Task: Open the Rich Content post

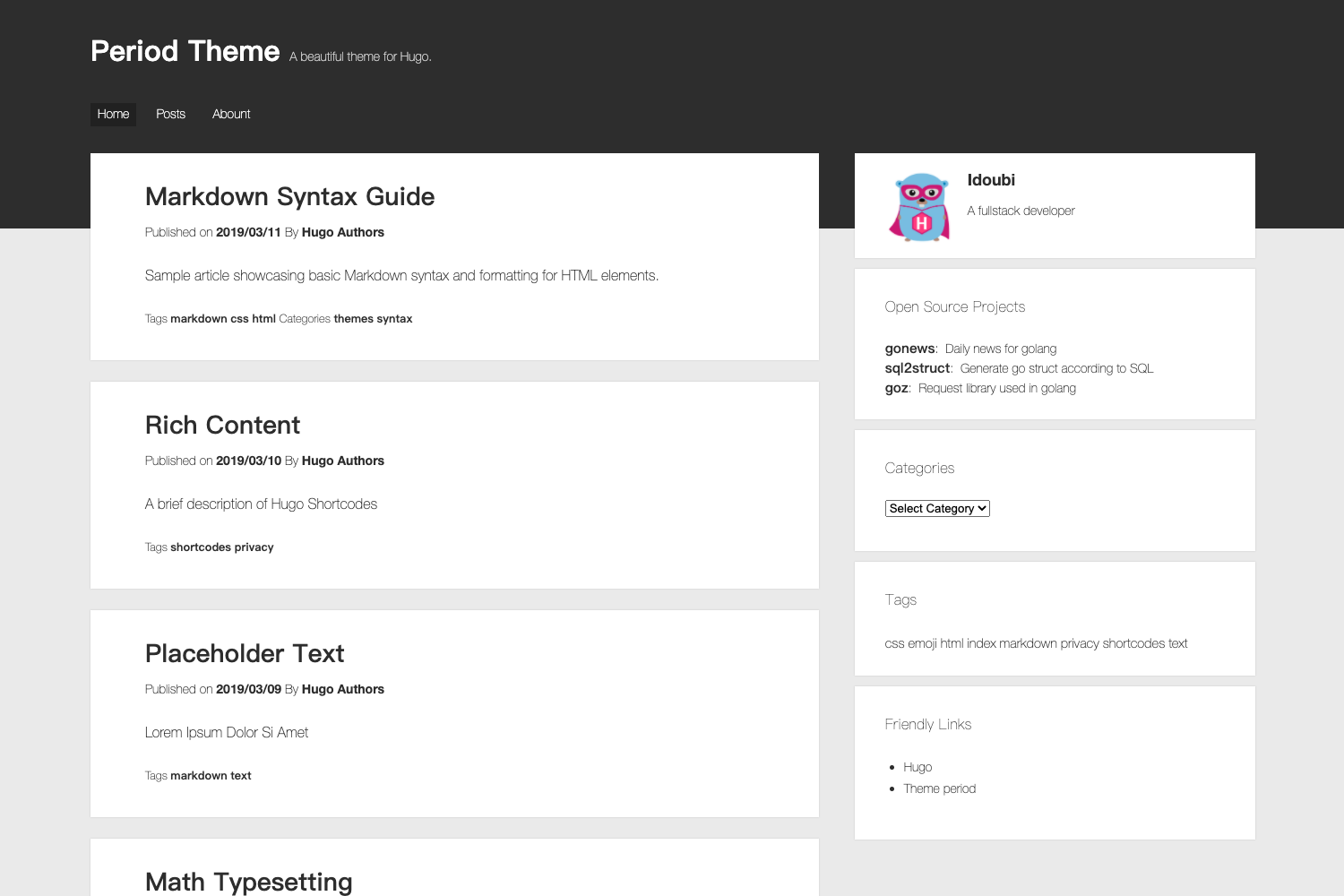Action: [x=222, y=425]
